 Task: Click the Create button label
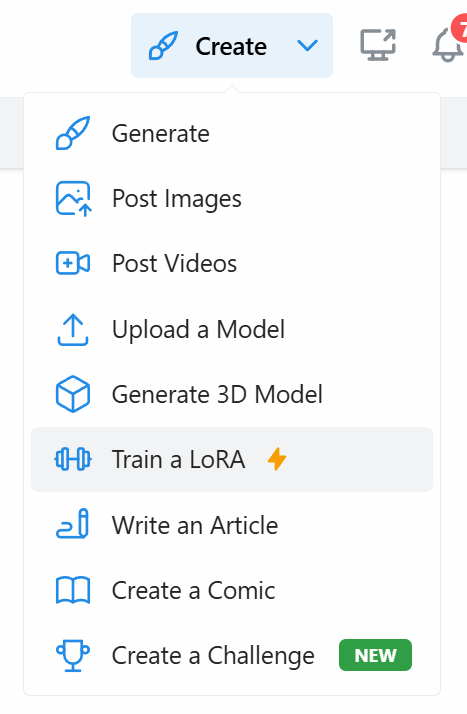click(x=231, y=46)
